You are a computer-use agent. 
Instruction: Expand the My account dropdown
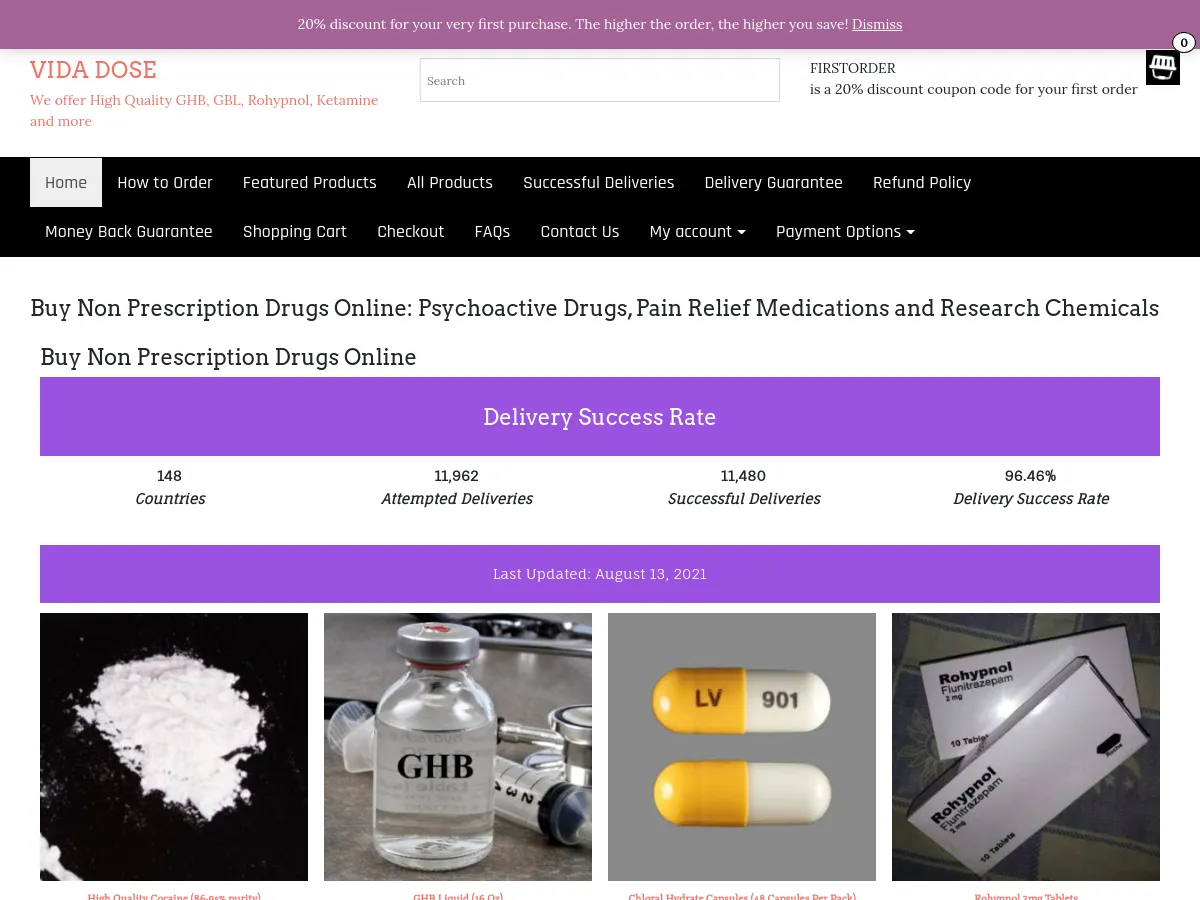[x=698, y=231]
